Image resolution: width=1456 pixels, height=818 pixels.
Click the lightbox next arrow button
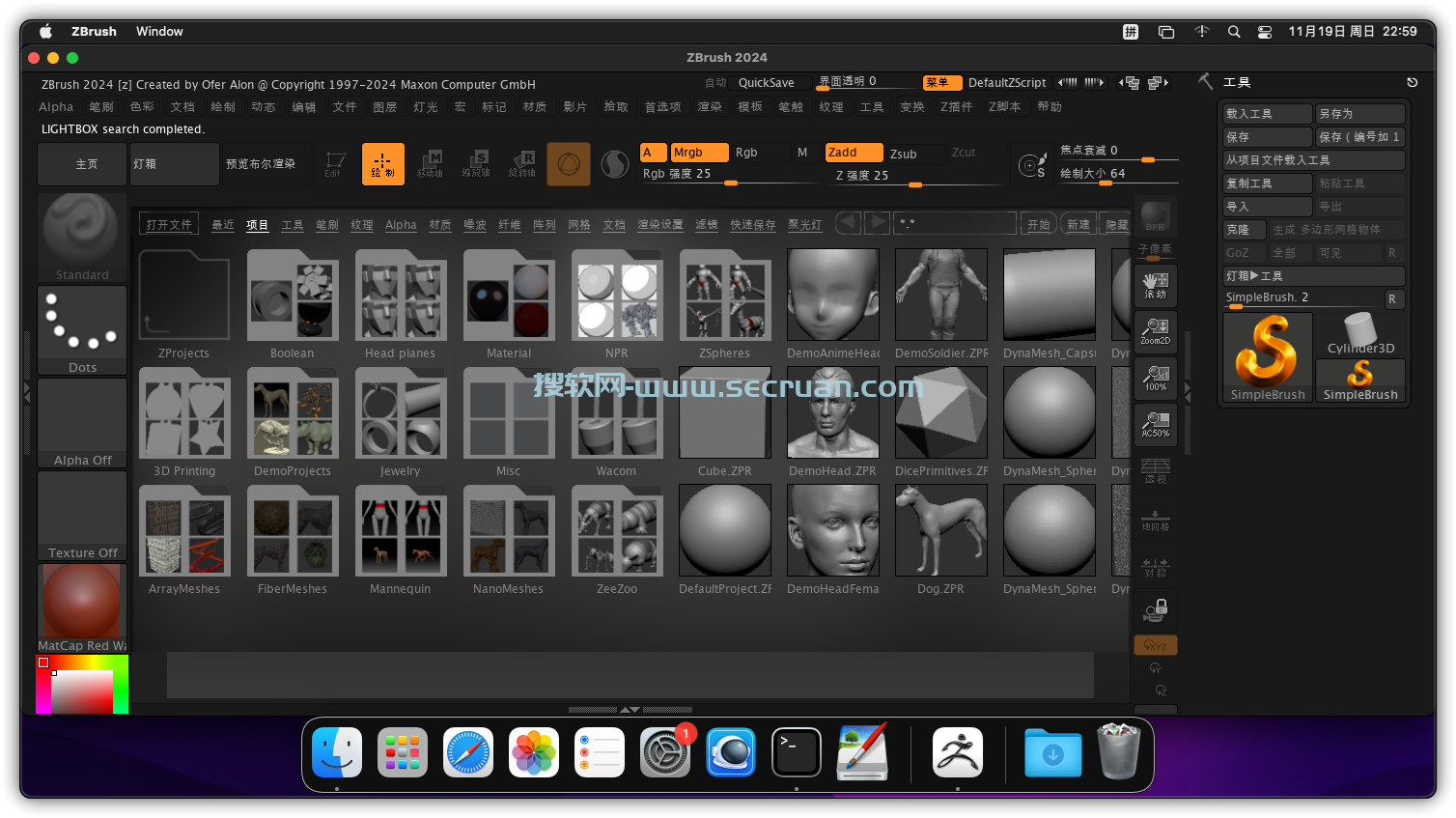click(x=877, y=223)
